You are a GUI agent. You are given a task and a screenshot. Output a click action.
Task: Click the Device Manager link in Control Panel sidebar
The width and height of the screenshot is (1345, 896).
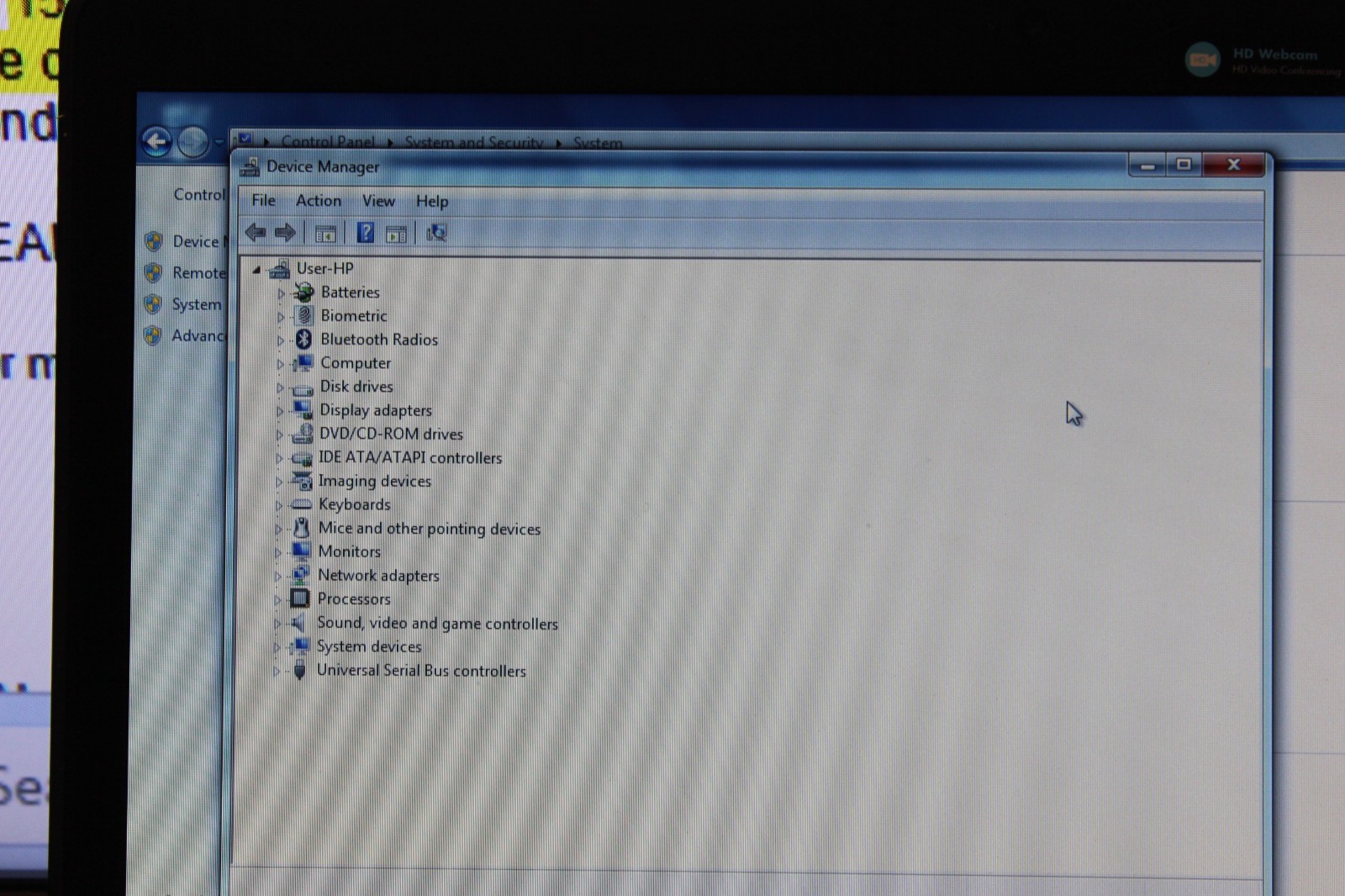[200, 241]
